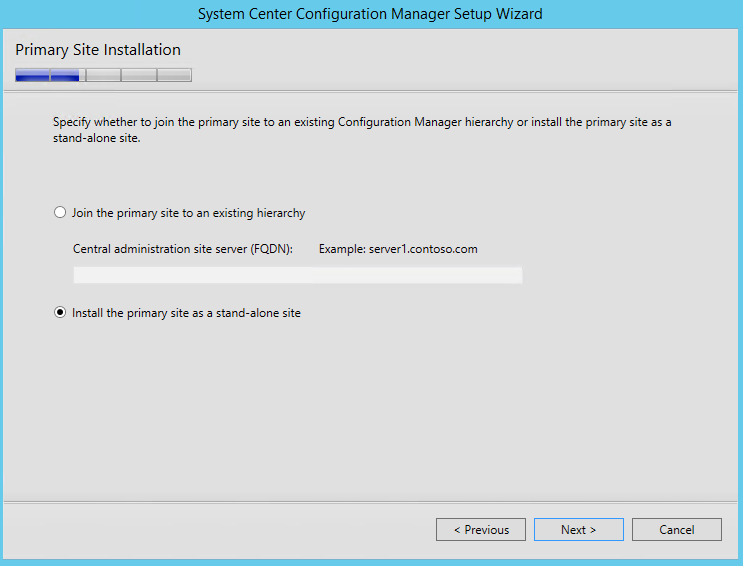Click the third empty progress segment
The image size is (743, 566).
tap(103, 75)
